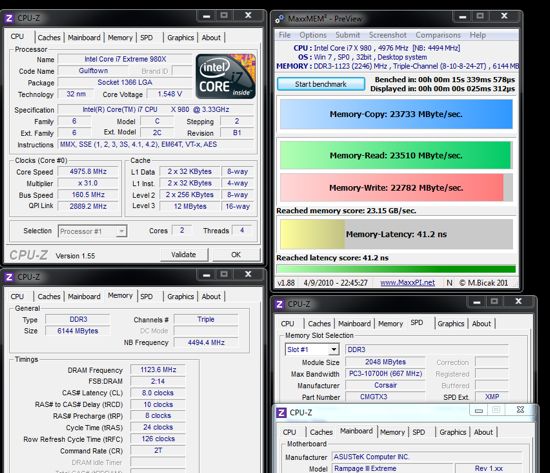Viewport: 550px width, 473px height.
Task: Click the motherboard Model value Rampage III Extreme
Action: pyautogui.click(x=392, y=468)
